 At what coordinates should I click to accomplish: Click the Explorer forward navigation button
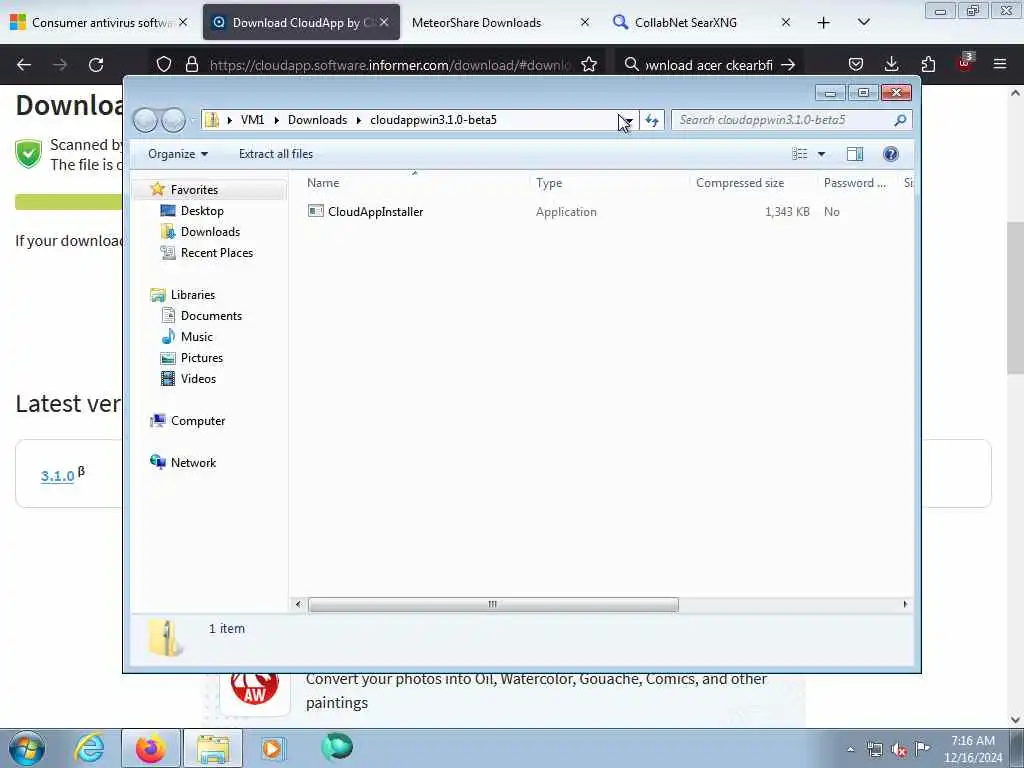(173, 120)
